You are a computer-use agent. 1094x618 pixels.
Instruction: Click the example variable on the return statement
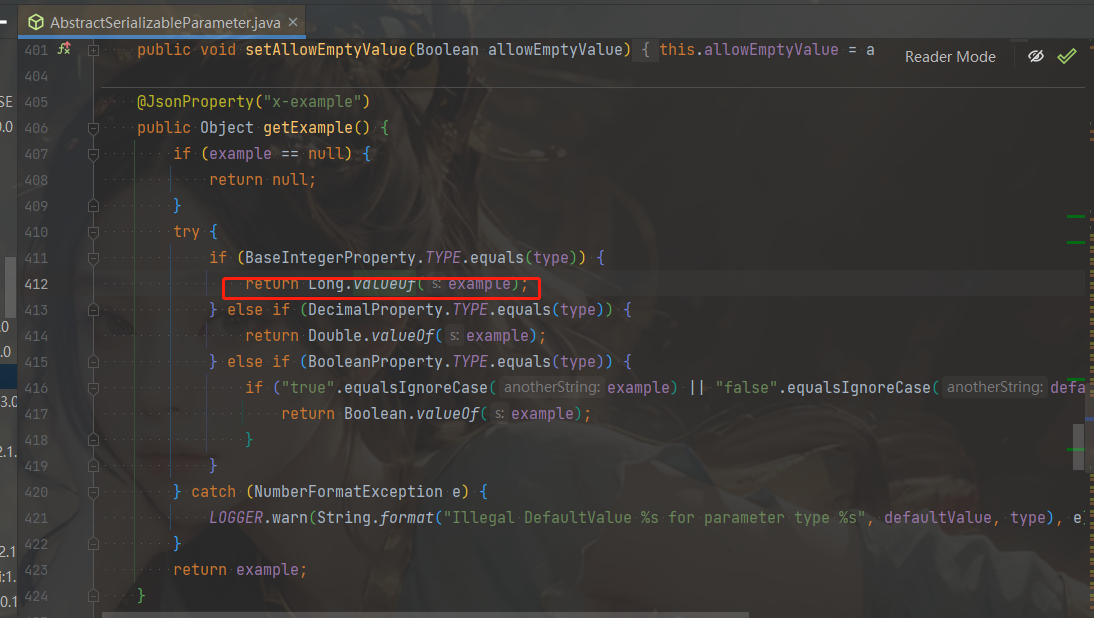[x=478, y=283]
